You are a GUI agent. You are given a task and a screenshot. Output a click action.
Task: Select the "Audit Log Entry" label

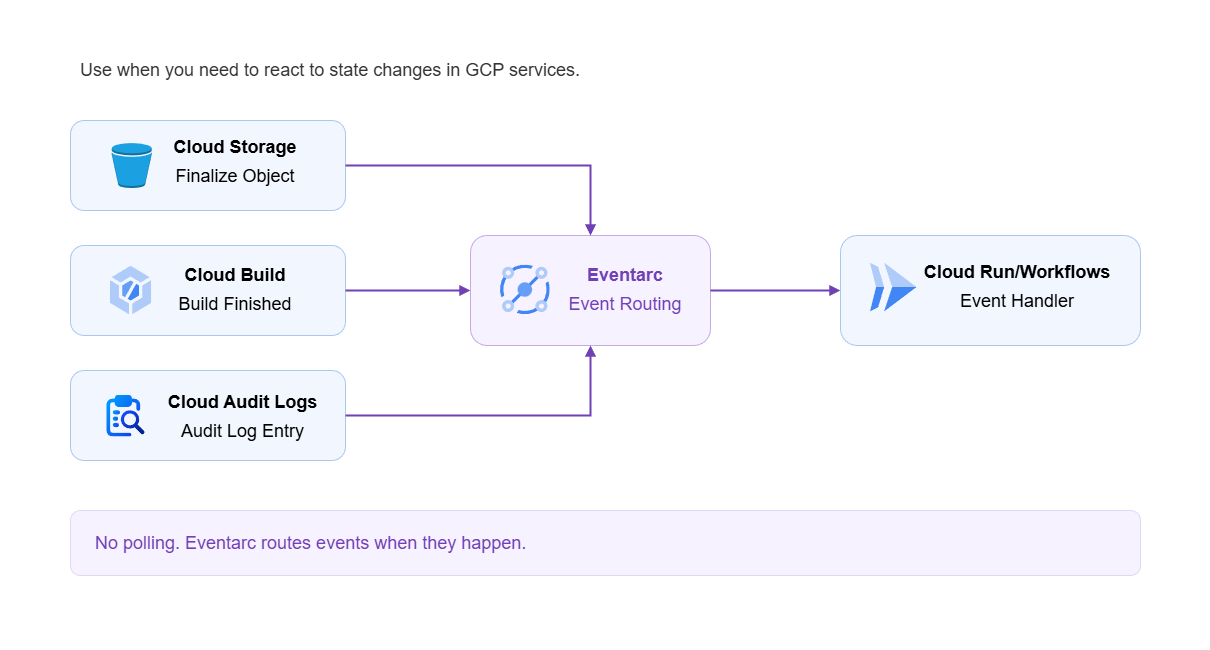[x=242, y=432]
